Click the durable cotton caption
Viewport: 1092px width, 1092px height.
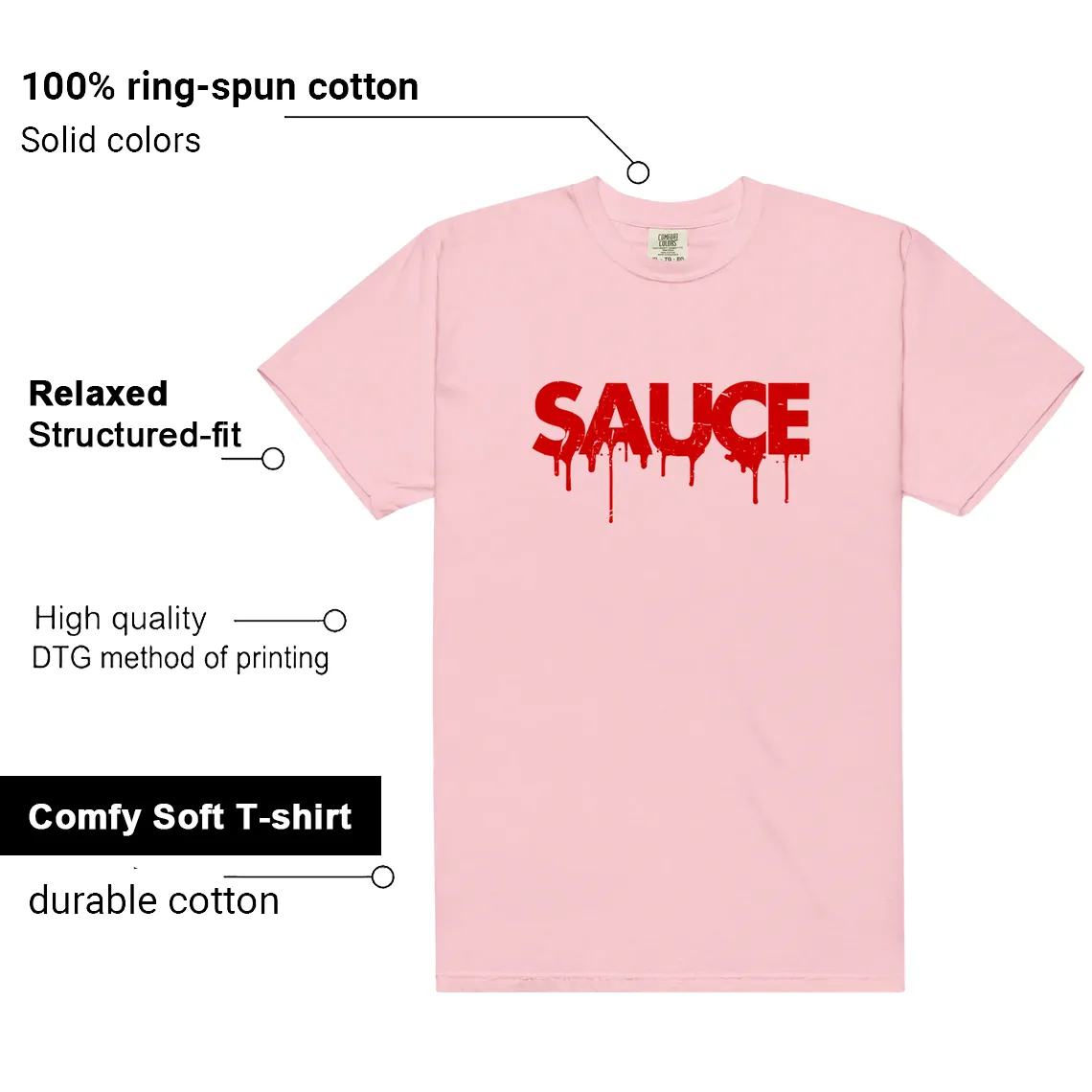(x=154, y=900)
